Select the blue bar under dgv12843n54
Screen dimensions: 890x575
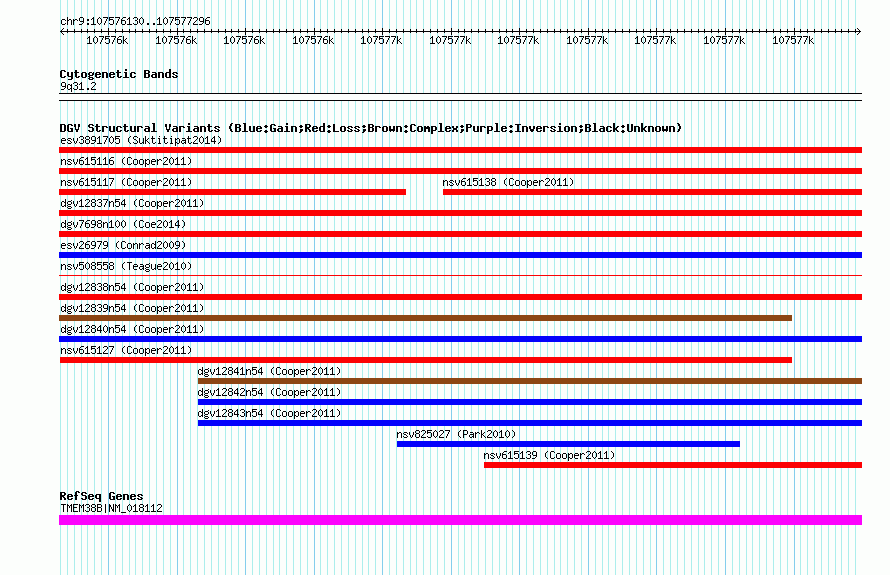530,423
